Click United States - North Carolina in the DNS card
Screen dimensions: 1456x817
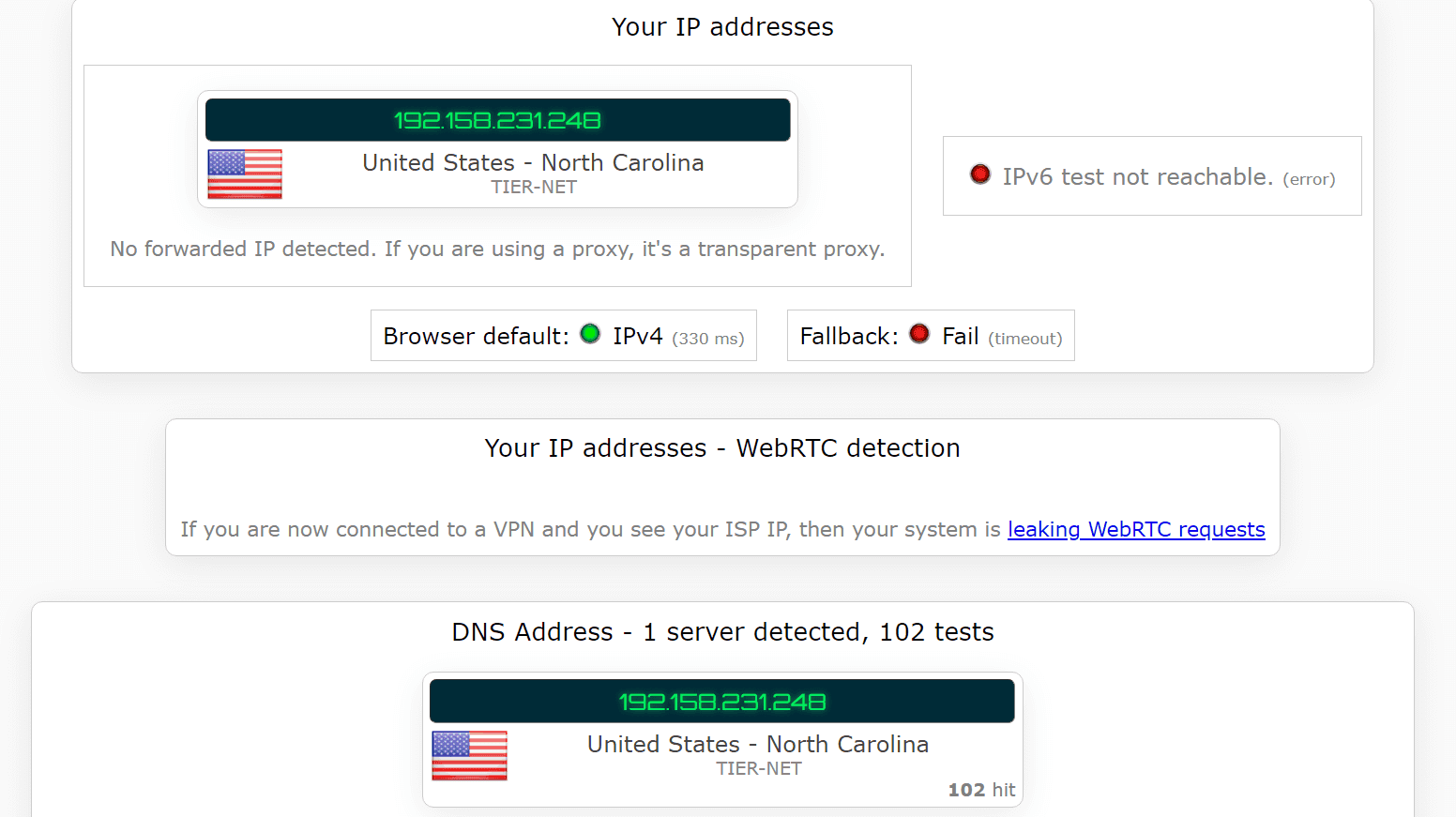point(758,745)
